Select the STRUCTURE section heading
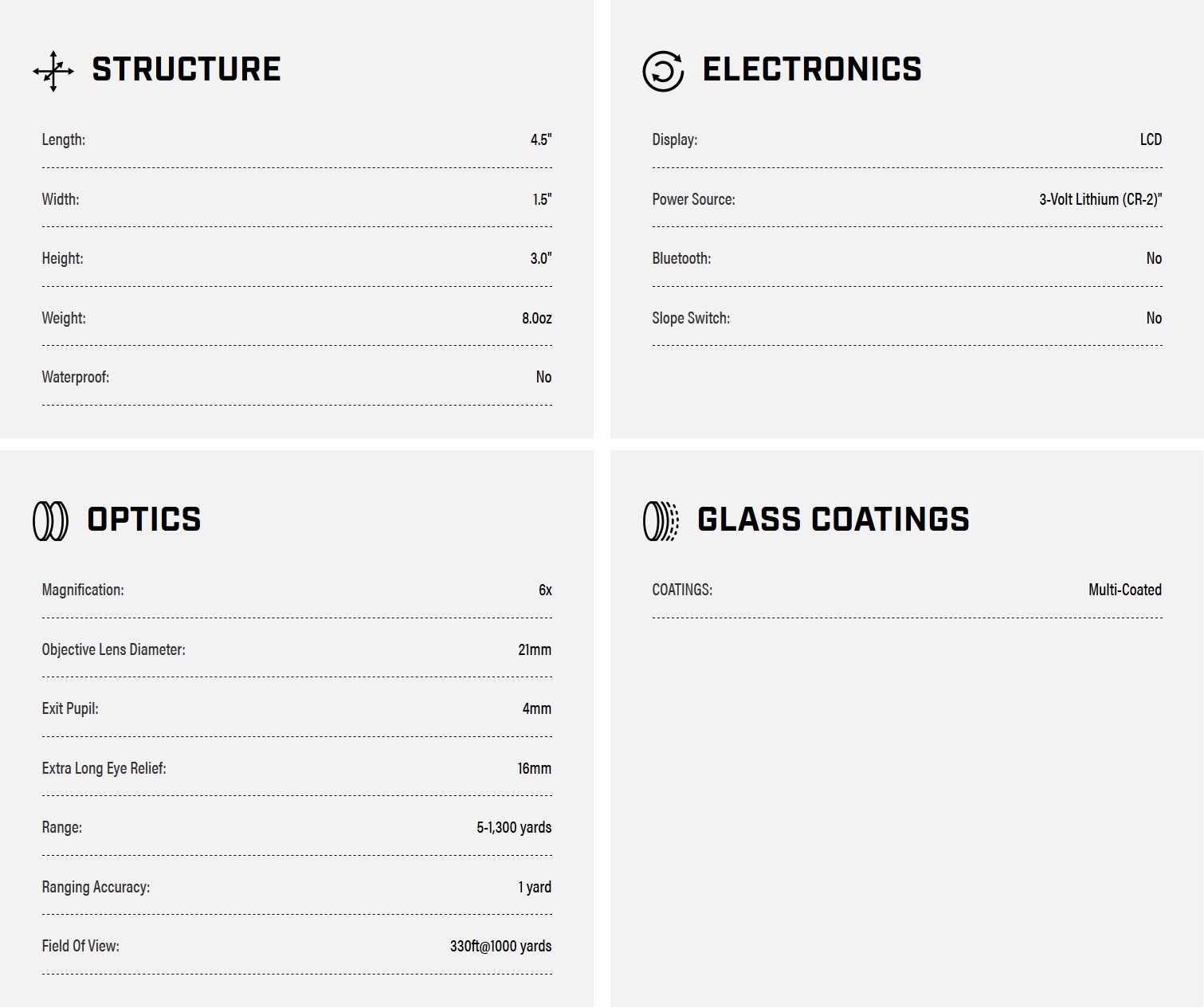Screen dimensions: 1204x1008 [x=186, y=69]
